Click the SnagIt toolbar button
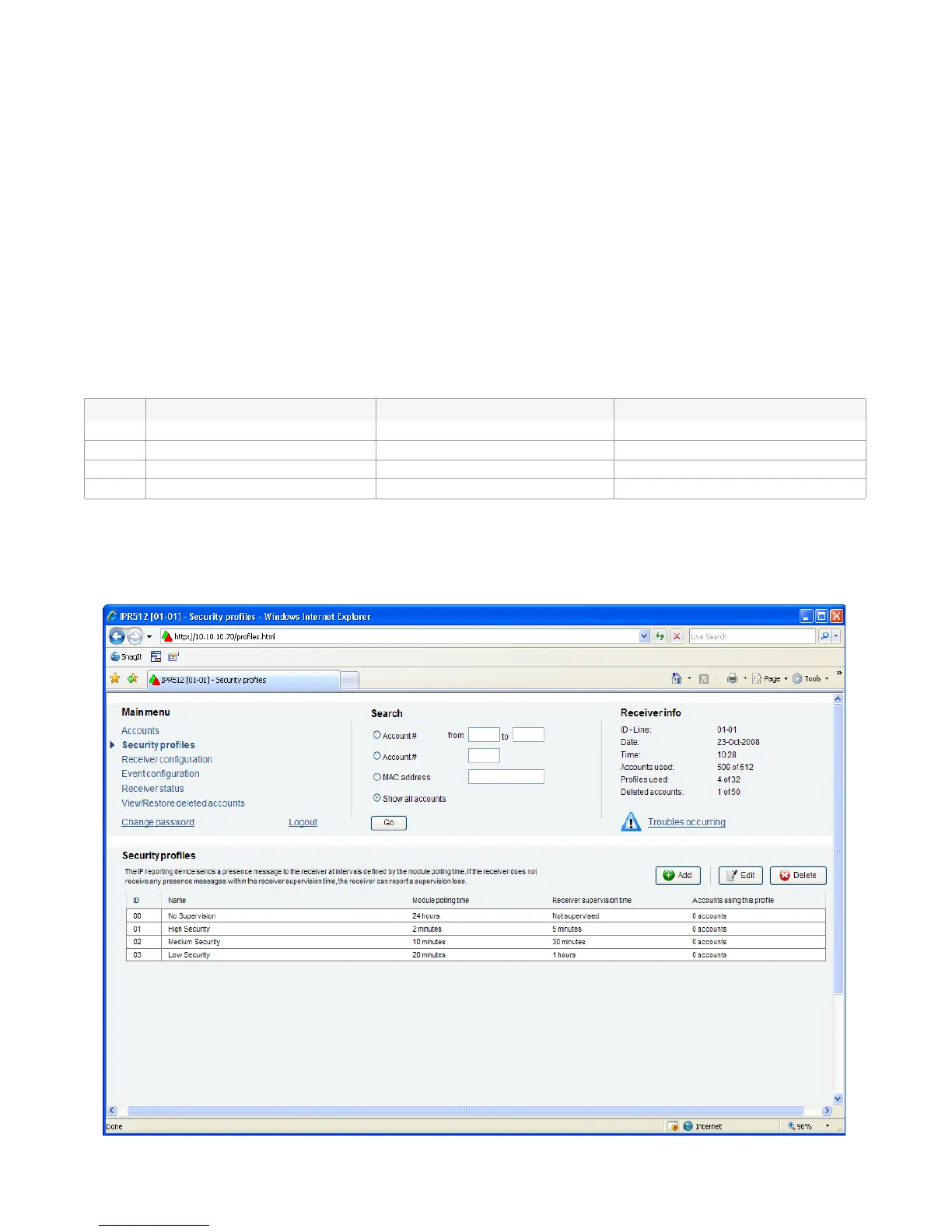The image size is (952, 1232). 127,657
